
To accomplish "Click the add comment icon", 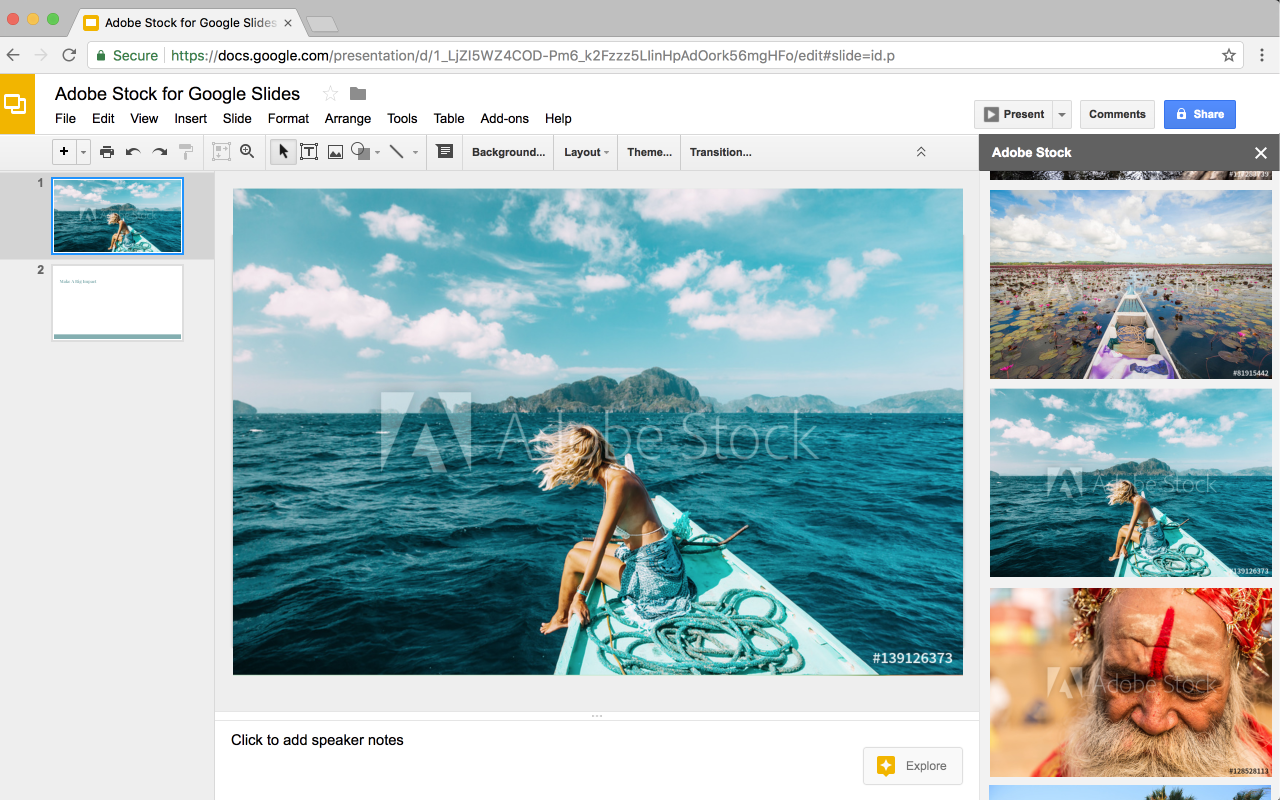I will point(445,151).
